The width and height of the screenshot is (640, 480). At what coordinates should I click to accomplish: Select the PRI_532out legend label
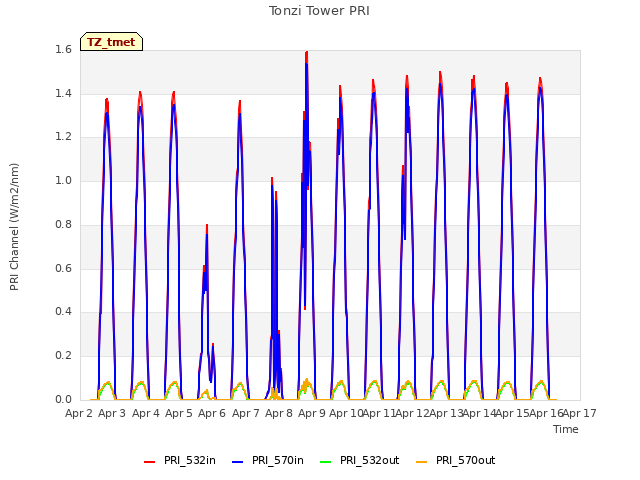[370, 460]
